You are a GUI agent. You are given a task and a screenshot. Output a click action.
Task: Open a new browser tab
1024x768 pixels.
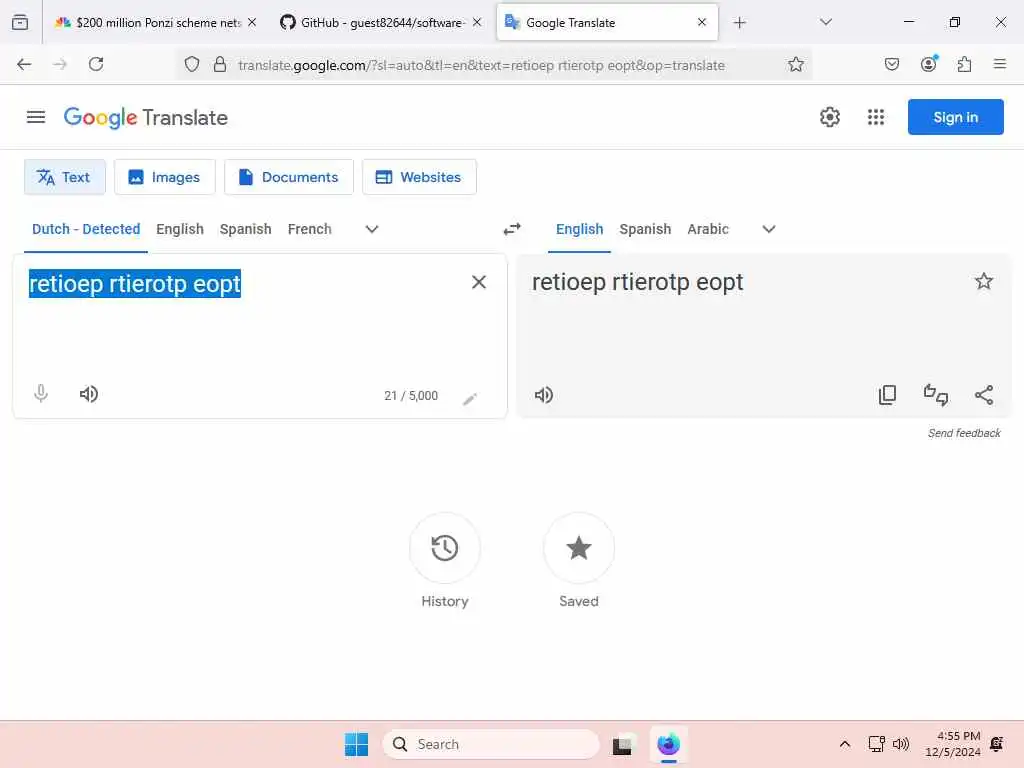739,23
